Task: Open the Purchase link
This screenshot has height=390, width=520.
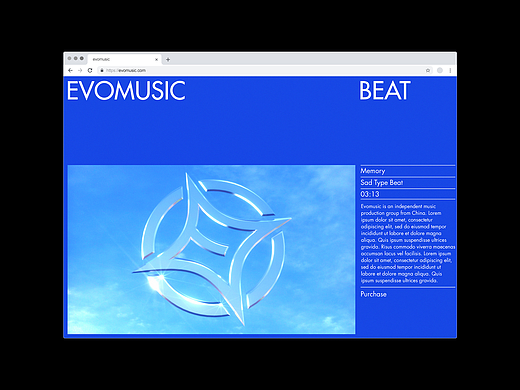Action: [x=373, y=294]
